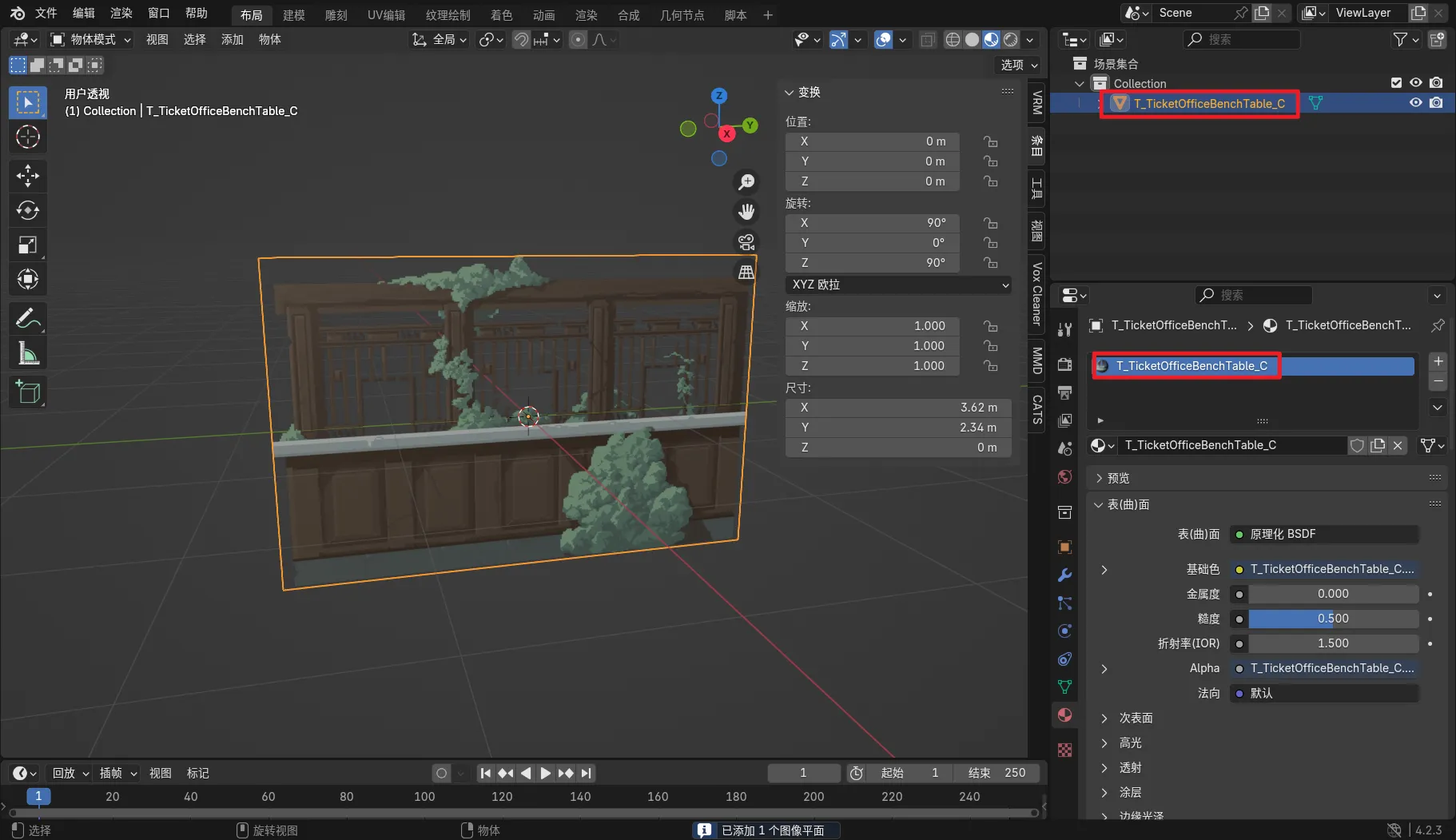Select the Rotate tool in the toolbar
The image size is (1456, 840).
pos(28,210)
